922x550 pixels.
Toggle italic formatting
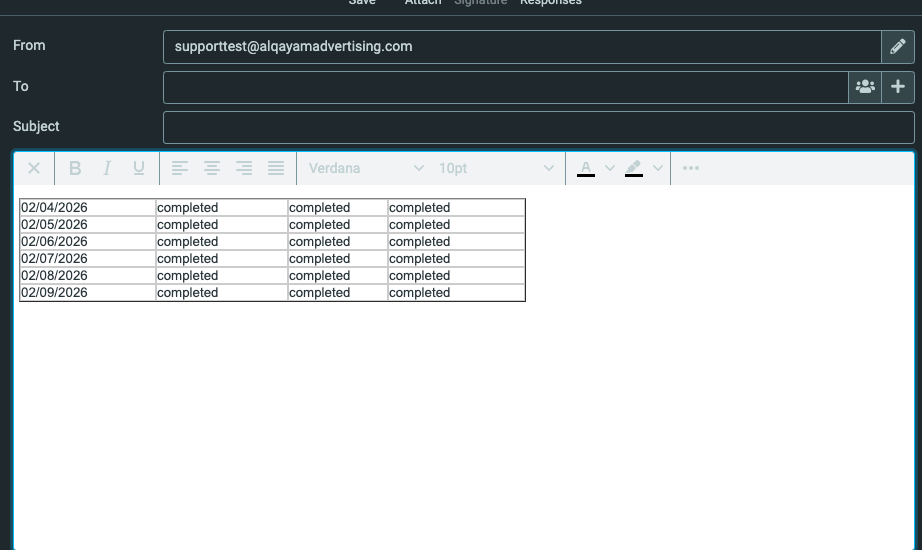pos(107,168)
